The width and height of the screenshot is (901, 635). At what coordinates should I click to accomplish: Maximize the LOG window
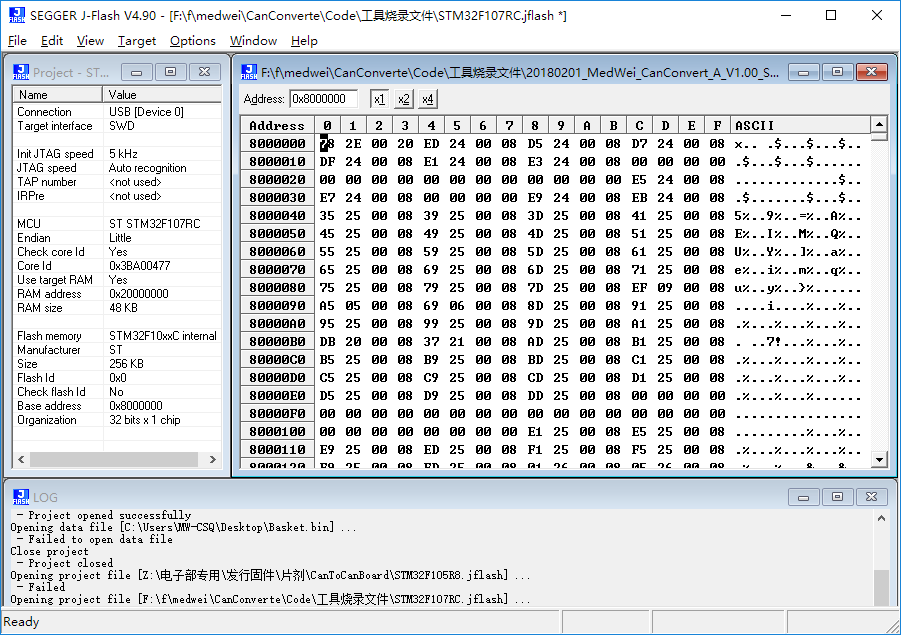coord(836,496)
